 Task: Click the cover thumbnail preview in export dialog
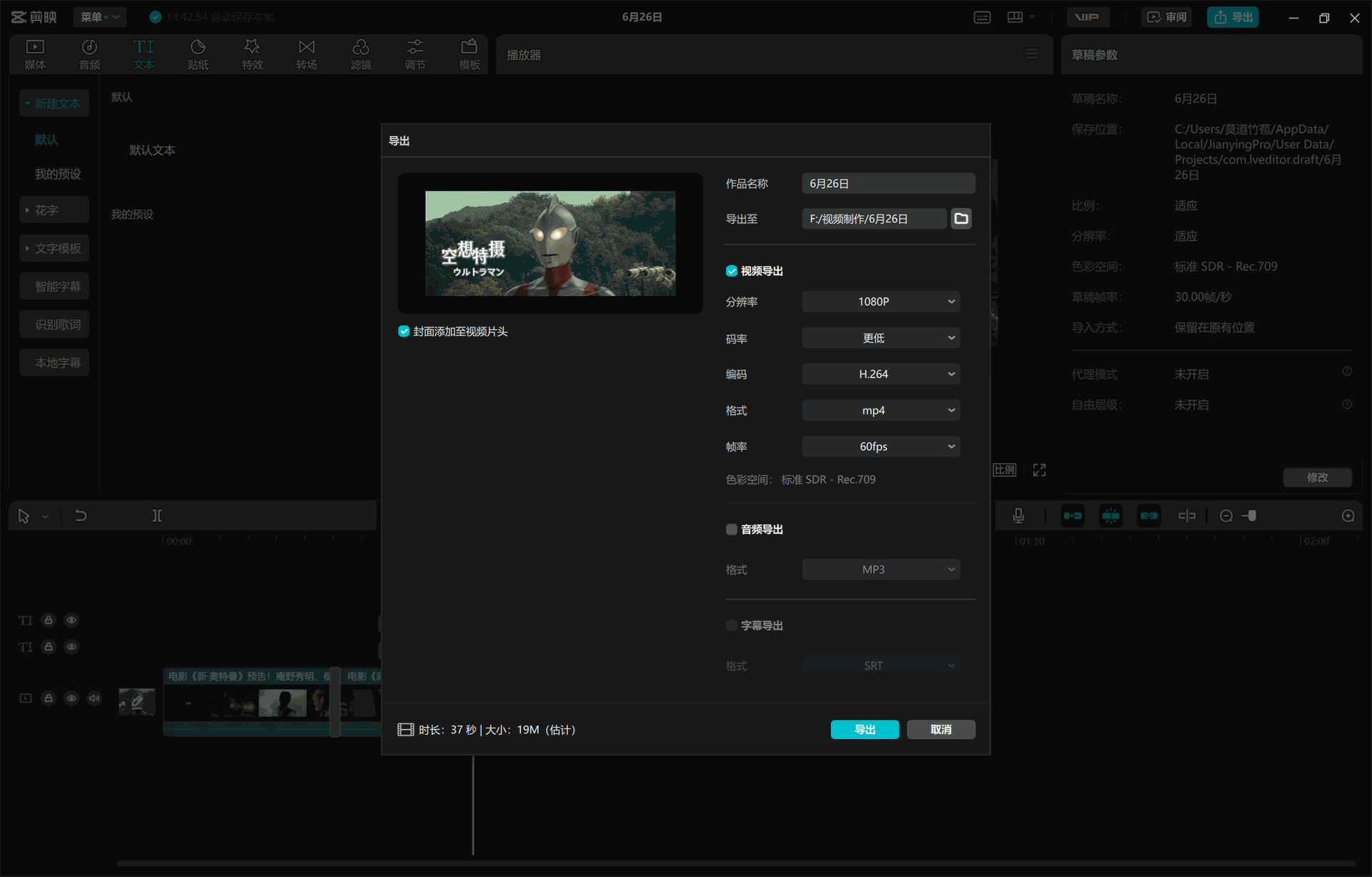pos(550,243)
